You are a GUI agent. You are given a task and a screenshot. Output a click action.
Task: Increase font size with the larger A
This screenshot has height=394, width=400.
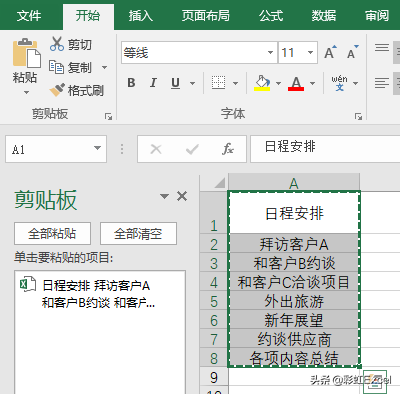coord(330,52)
